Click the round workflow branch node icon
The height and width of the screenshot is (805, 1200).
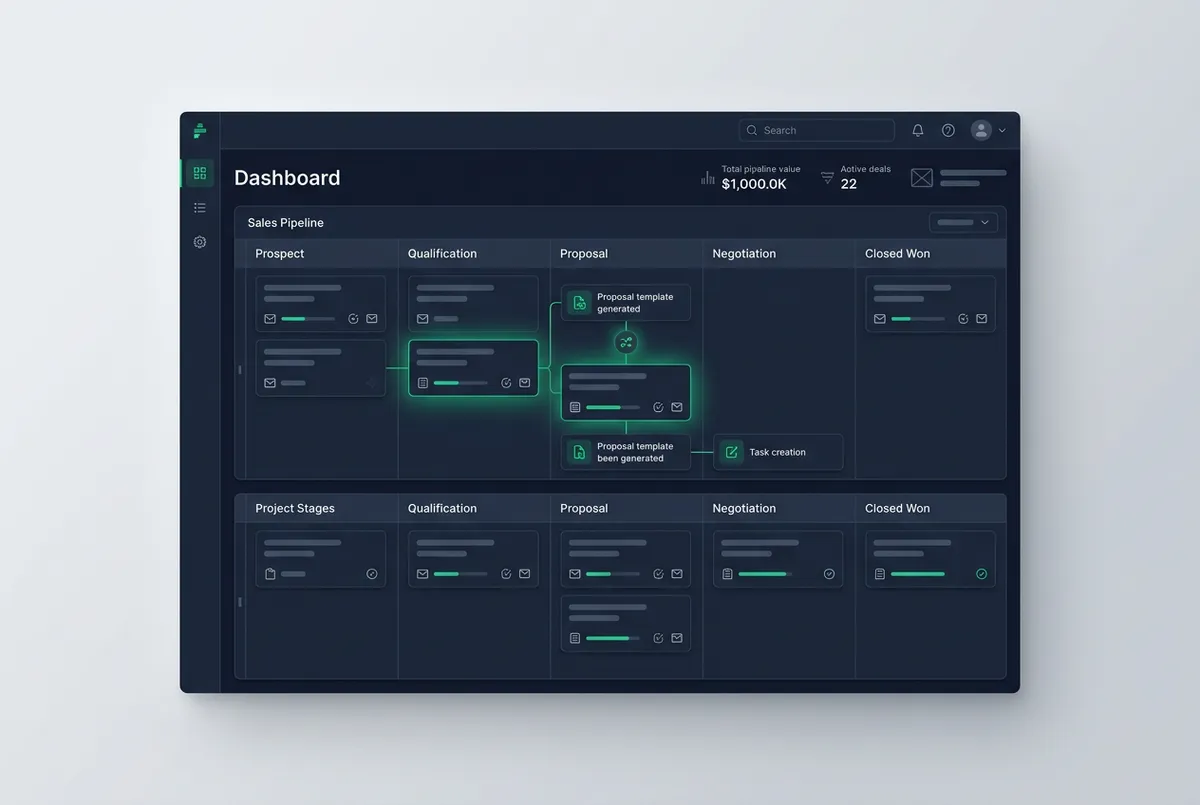[626, 343]
